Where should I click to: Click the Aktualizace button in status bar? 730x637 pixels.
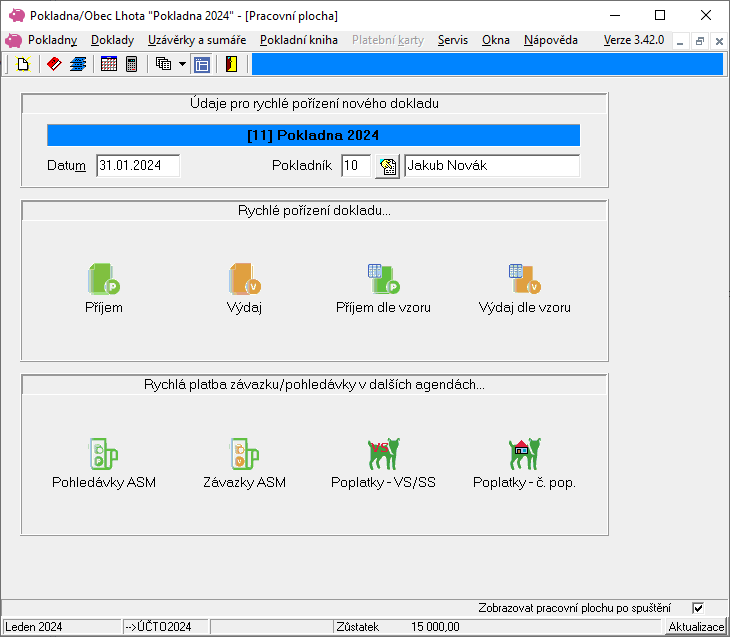[696, 627]
